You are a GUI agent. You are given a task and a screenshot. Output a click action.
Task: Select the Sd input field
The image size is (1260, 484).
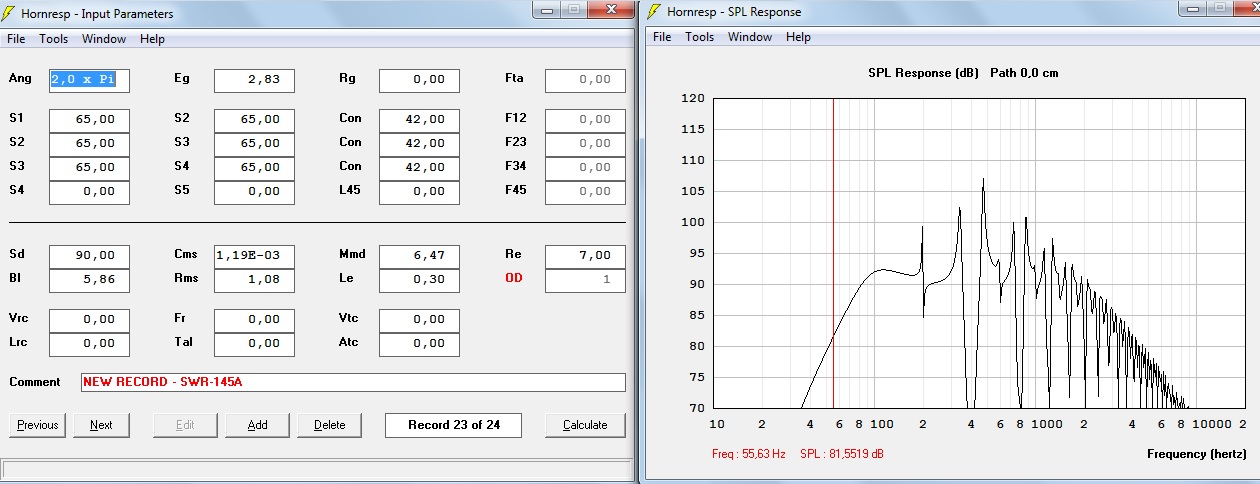89,256
